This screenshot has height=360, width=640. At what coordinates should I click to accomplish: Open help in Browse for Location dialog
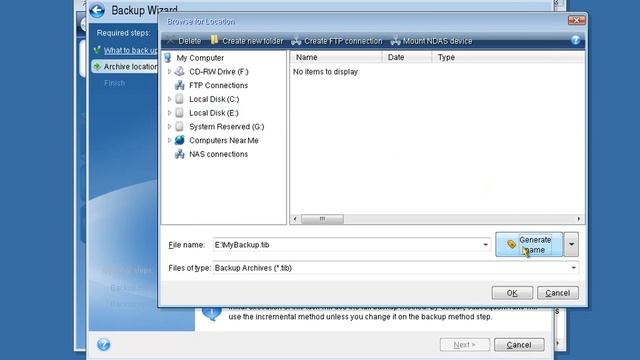coord(576,40)
